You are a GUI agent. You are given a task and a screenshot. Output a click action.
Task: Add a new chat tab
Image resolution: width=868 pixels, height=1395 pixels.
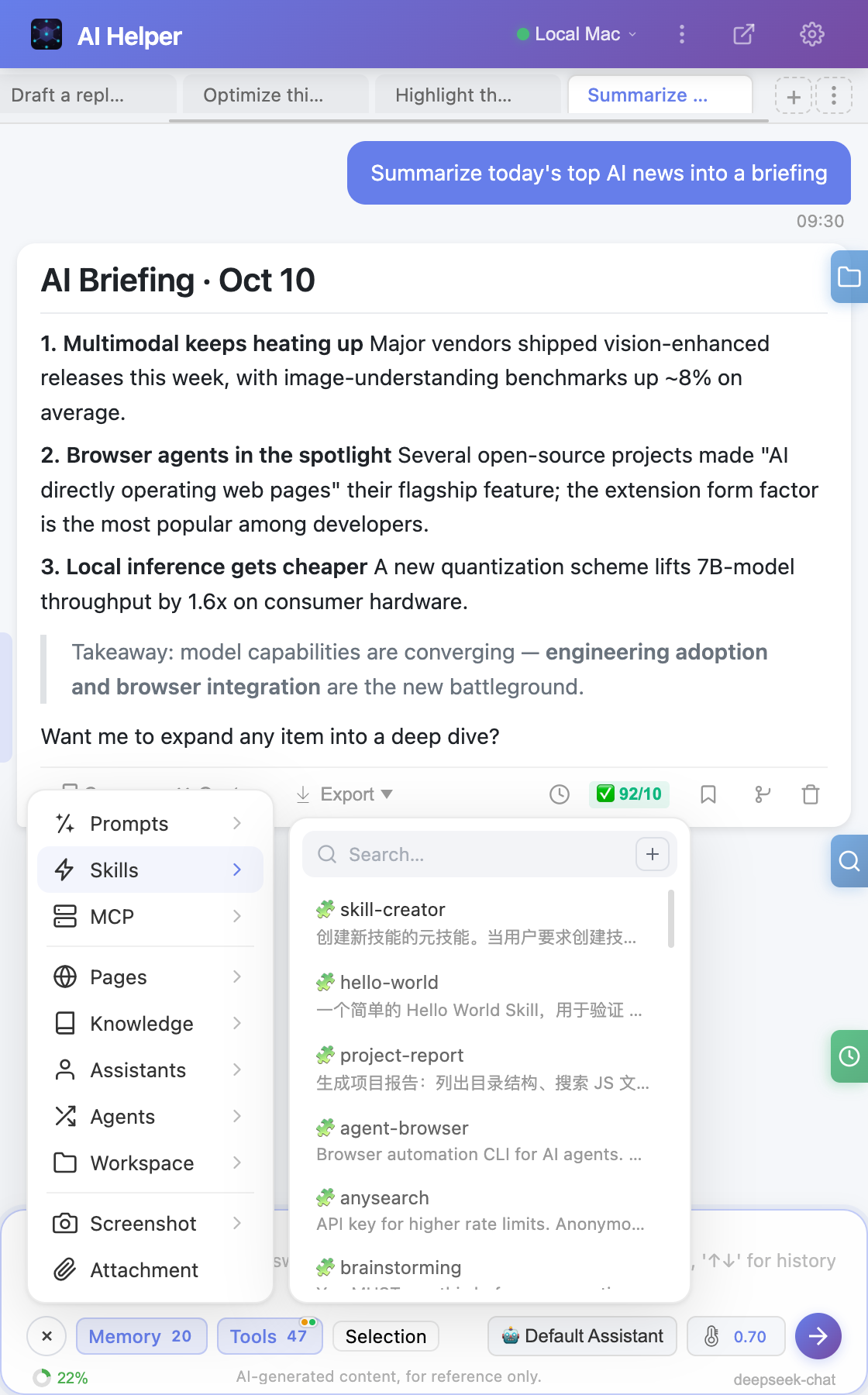[794, 96]
